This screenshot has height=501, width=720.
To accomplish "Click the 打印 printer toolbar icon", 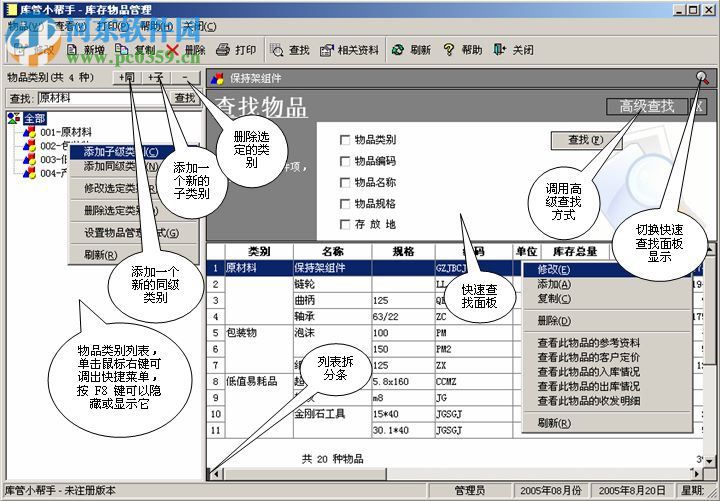I will [223, 50].
